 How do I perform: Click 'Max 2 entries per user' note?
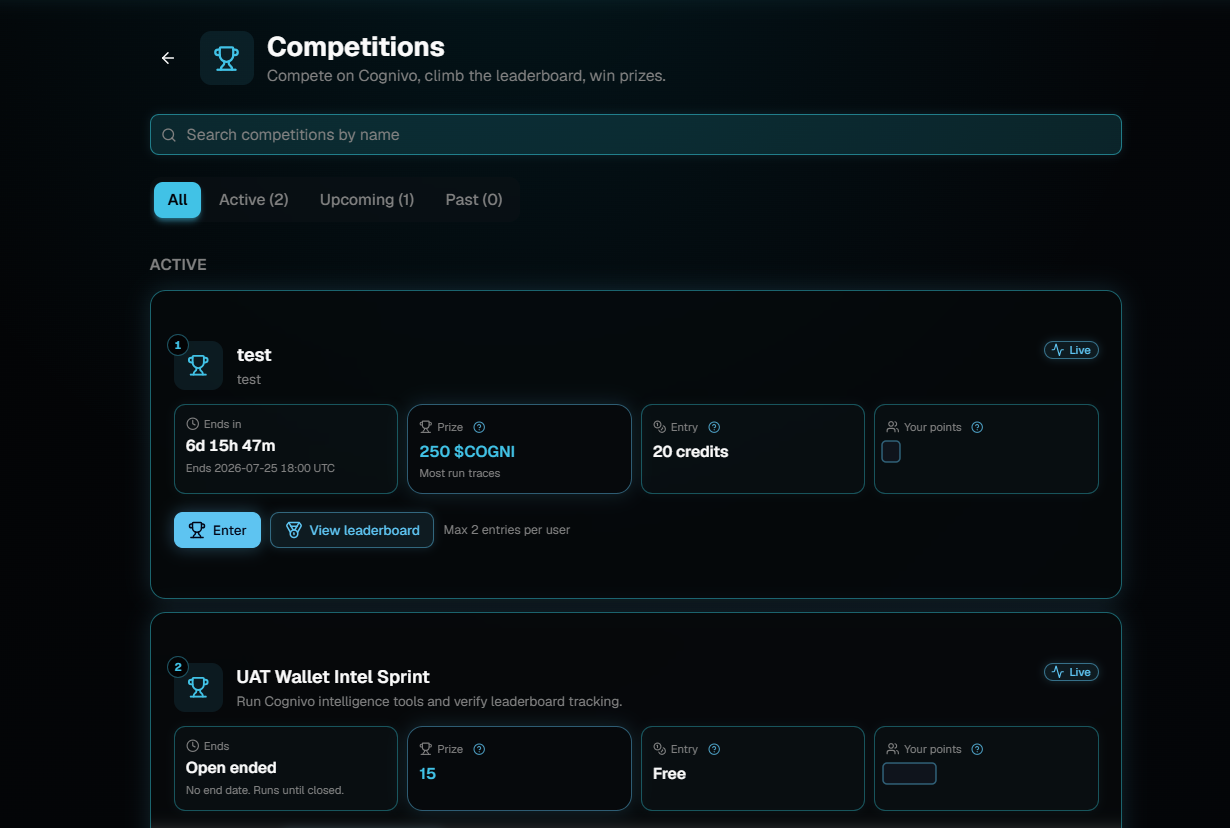pyautogui.click(x=507, y=530)
